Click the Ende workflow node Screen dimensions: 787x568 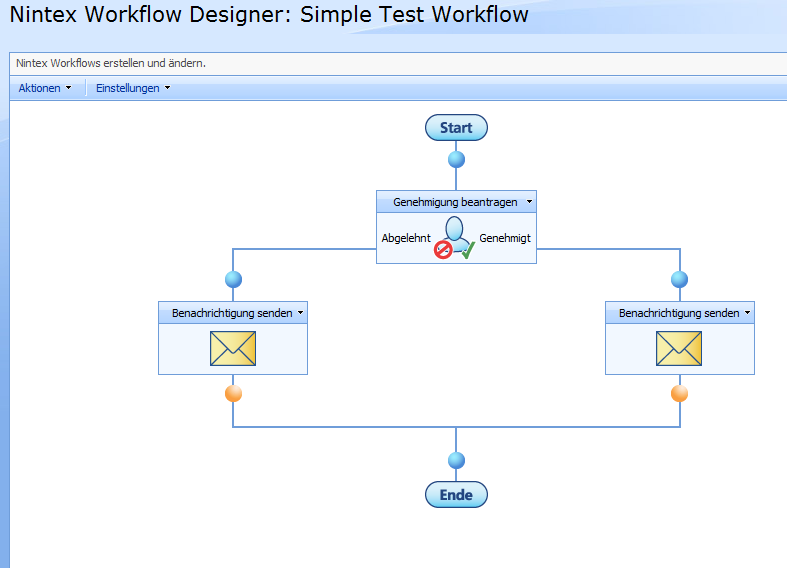tap(456, 495)
